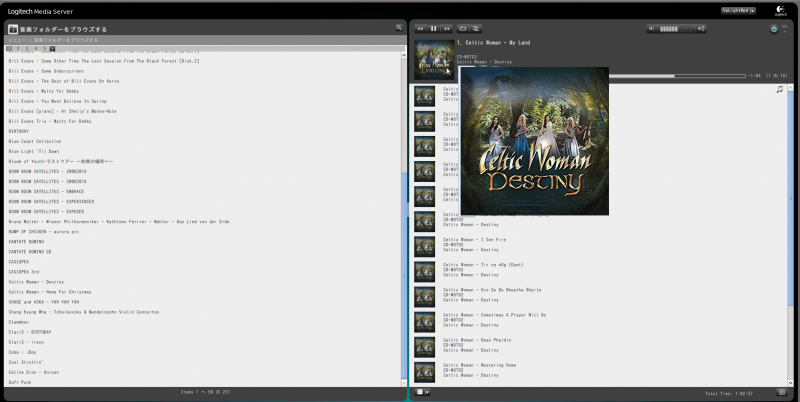Toggle the player power button
This screenshot has width=800, height=402.
(774, 29)
